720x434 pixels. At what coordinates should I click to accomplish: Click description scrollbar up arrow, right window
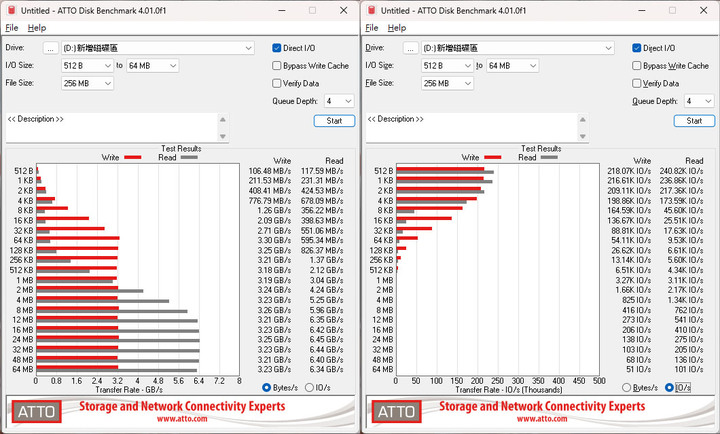point(583,119)
